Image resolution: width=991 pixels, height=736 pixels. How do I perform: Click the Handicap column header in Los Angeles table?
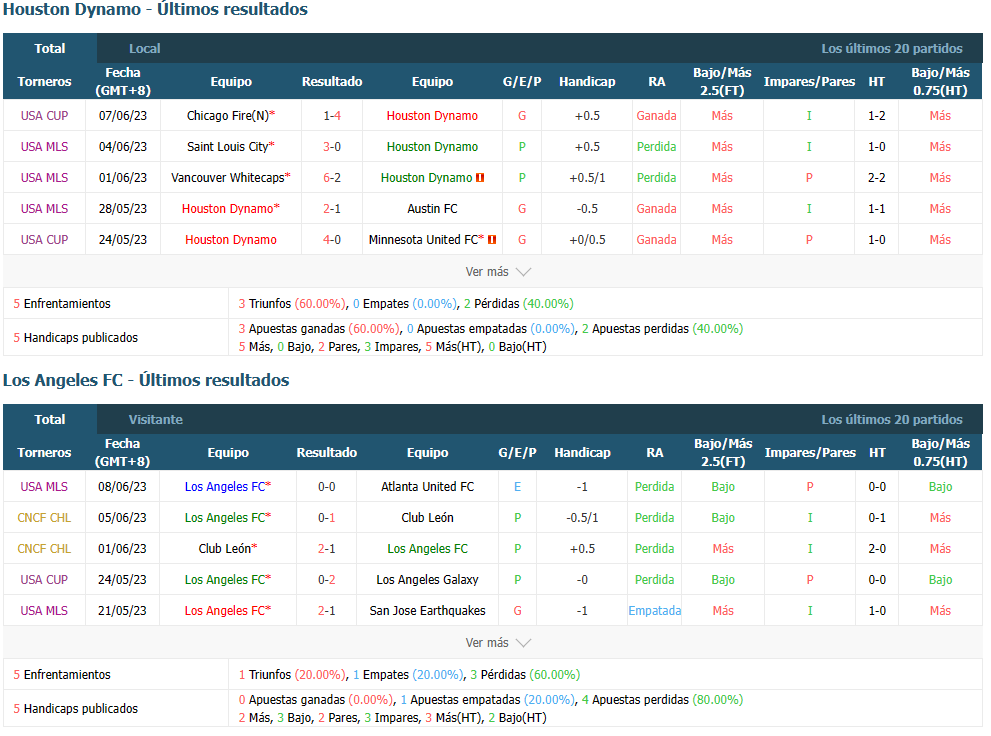point(582,452)
